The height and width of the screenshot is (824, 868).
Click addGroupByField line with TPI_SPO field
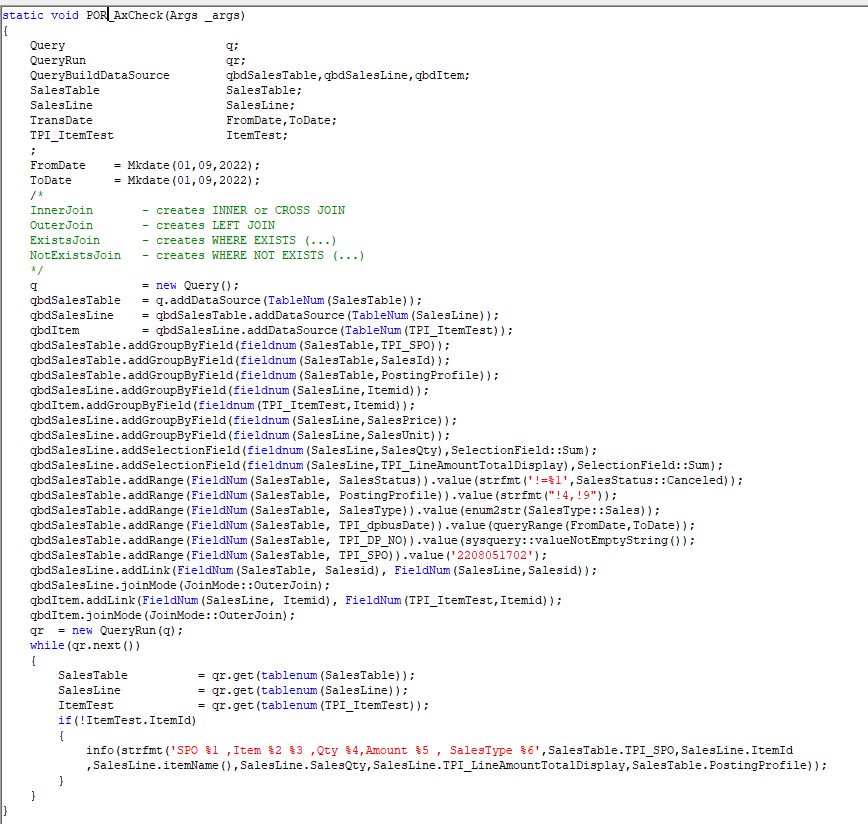coord(240,345)
